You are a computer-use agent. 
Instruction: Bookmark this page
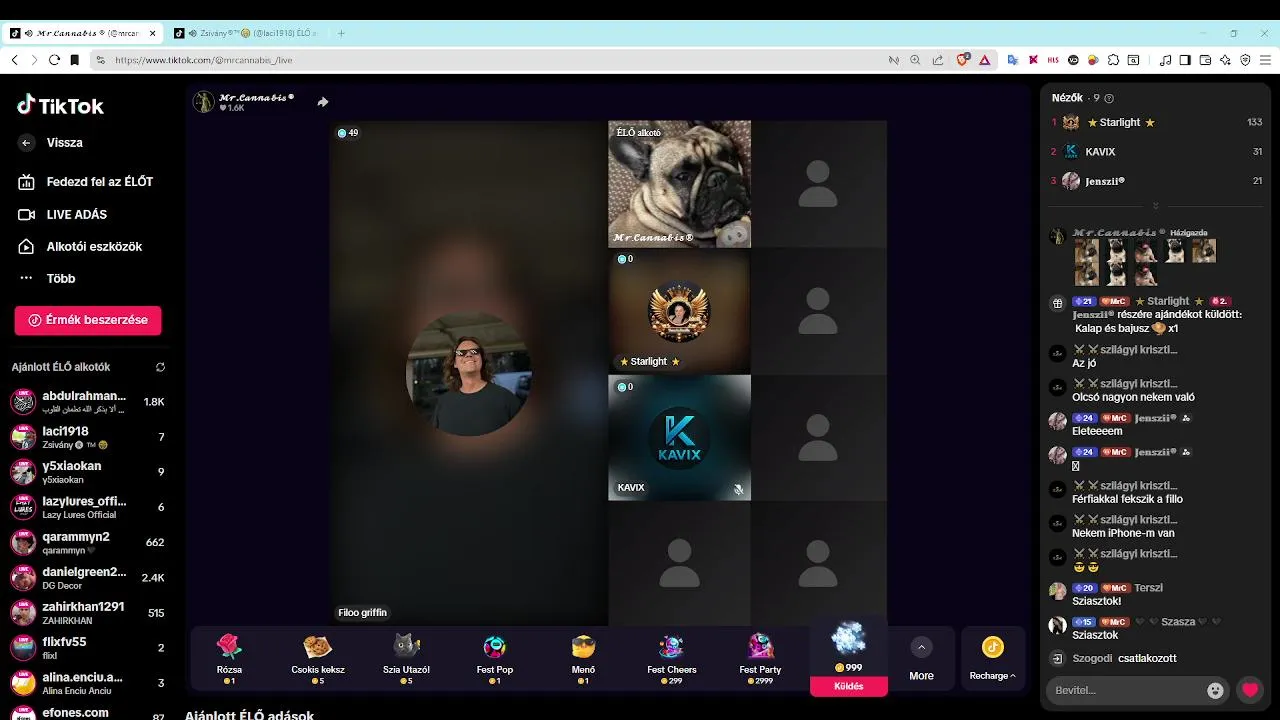click(74, 60)
